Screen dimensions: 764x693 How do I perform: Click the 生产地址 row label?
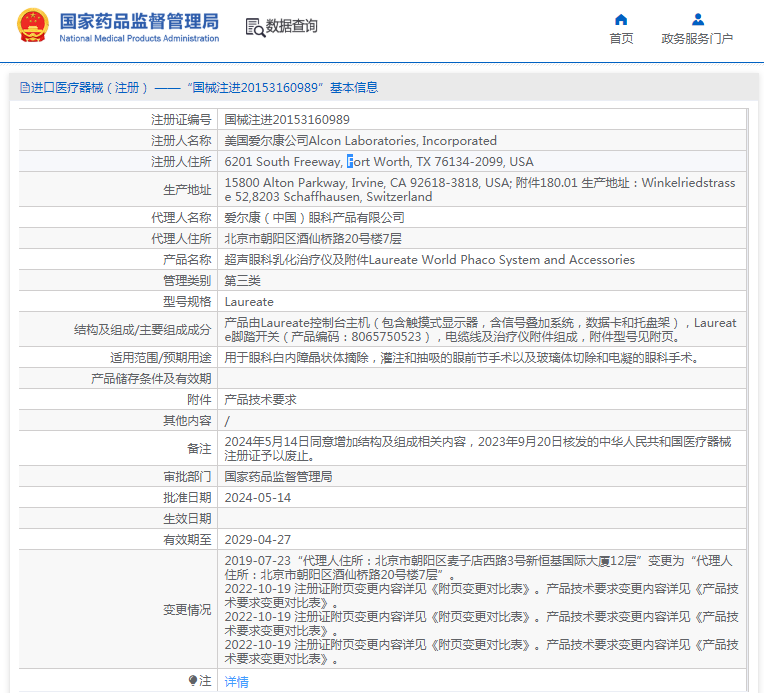187,190
